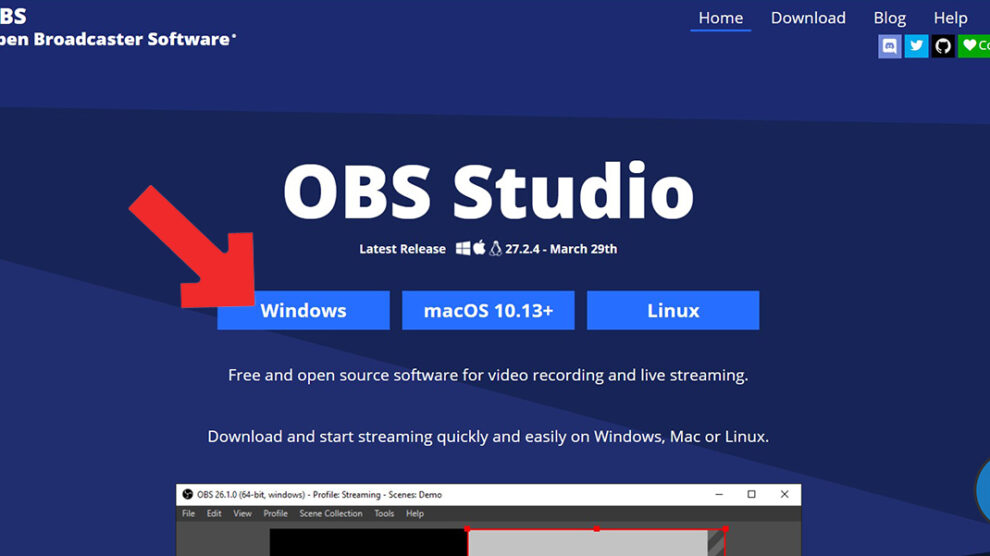
Task: Open the Blog nav page
Action: tap(890, 18)
